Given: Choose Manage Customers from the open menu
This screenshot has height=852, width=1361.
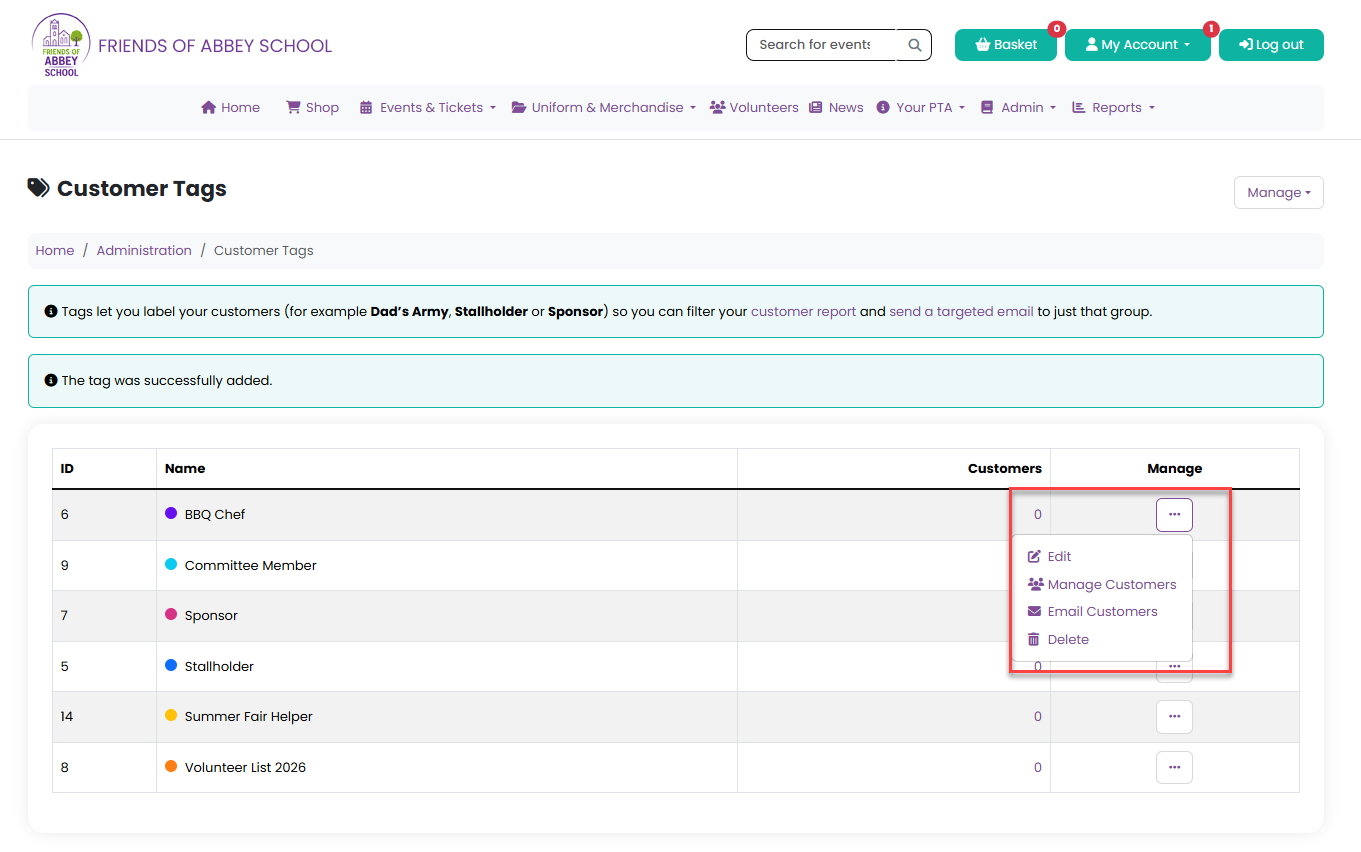Looking at the screenshot, I should [x=1102, y=585].
